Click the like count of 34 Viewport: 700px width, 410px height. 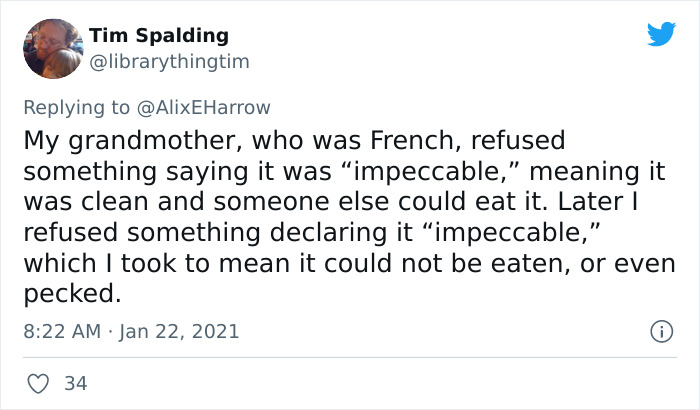pyautogui.click(x=75, y=383)
